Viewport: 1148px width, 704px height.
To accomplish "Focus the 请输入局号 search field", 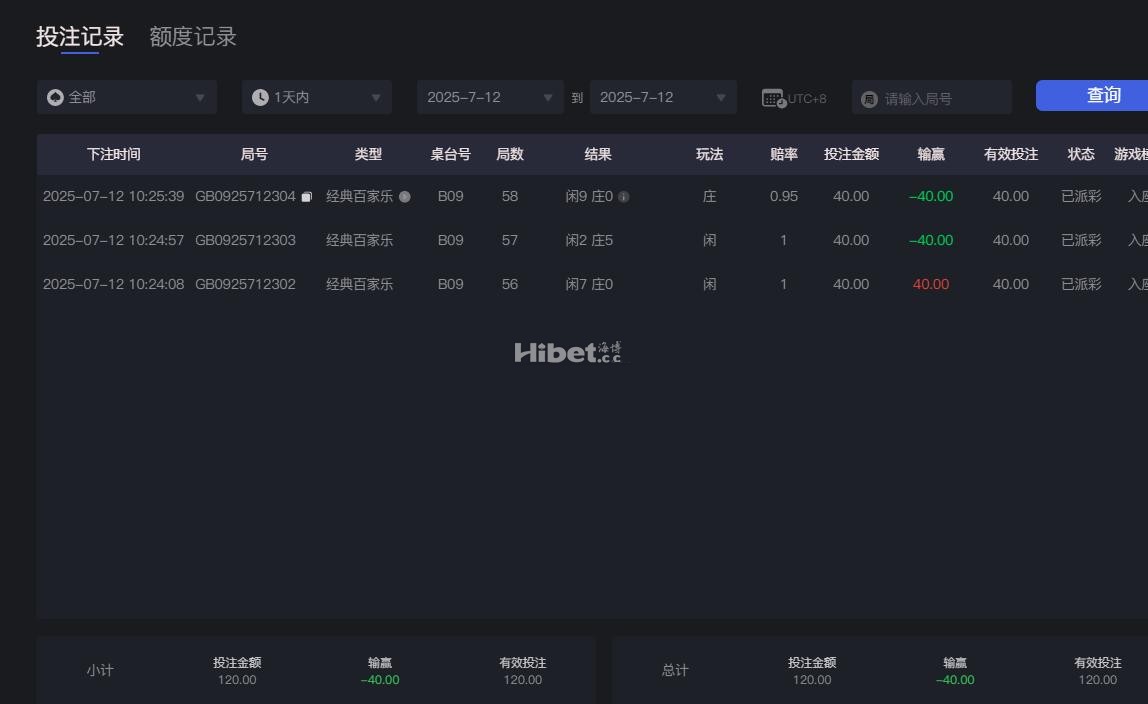I will (x=940, y=98).
